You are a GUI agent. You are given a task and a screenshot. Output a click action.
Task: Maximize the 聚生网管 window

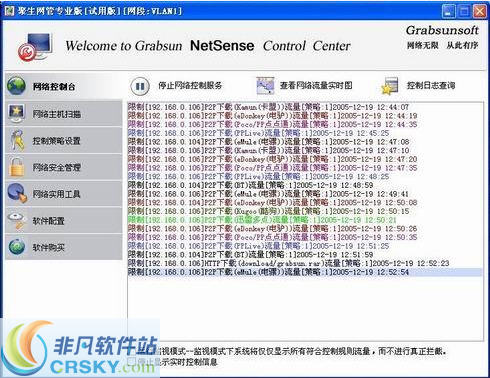click(464, 11)
